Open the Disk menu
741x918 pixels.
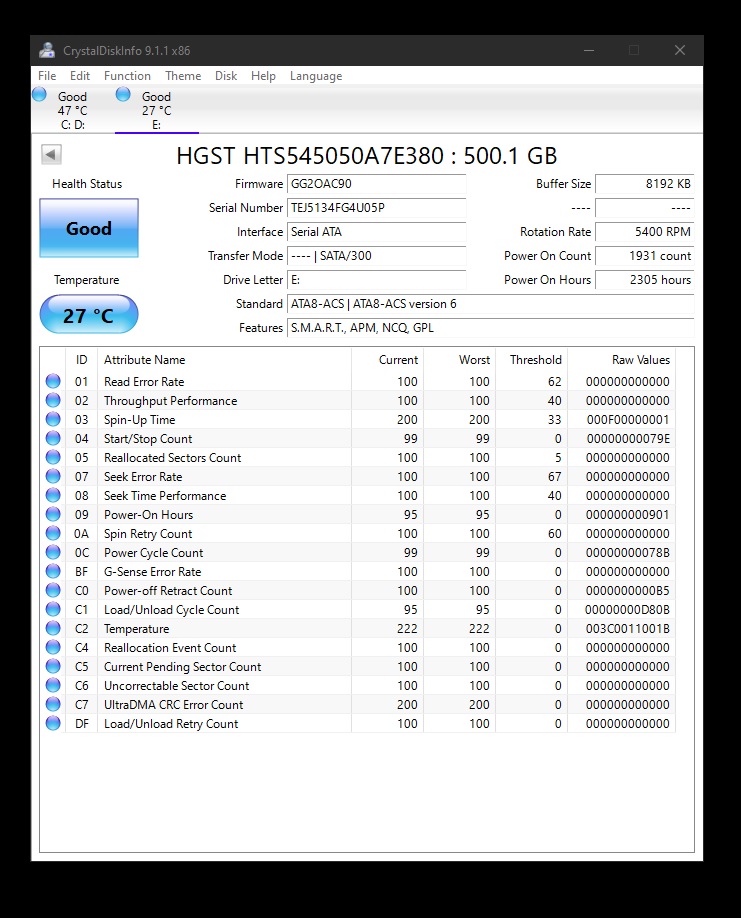point(226,76)
